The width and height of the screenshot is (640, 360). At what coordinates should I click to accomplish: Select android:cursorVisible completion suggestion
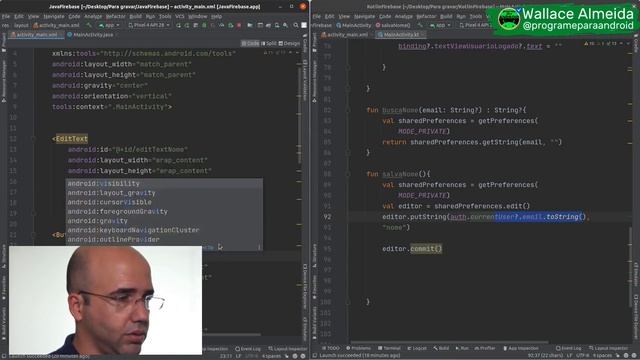[x=164, y=202]
